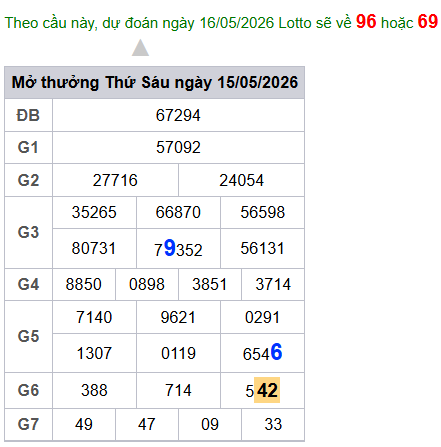Viewport: 441px width, 447px height.
Task: Select G3 number 56131
Action: tap(262, 248)
